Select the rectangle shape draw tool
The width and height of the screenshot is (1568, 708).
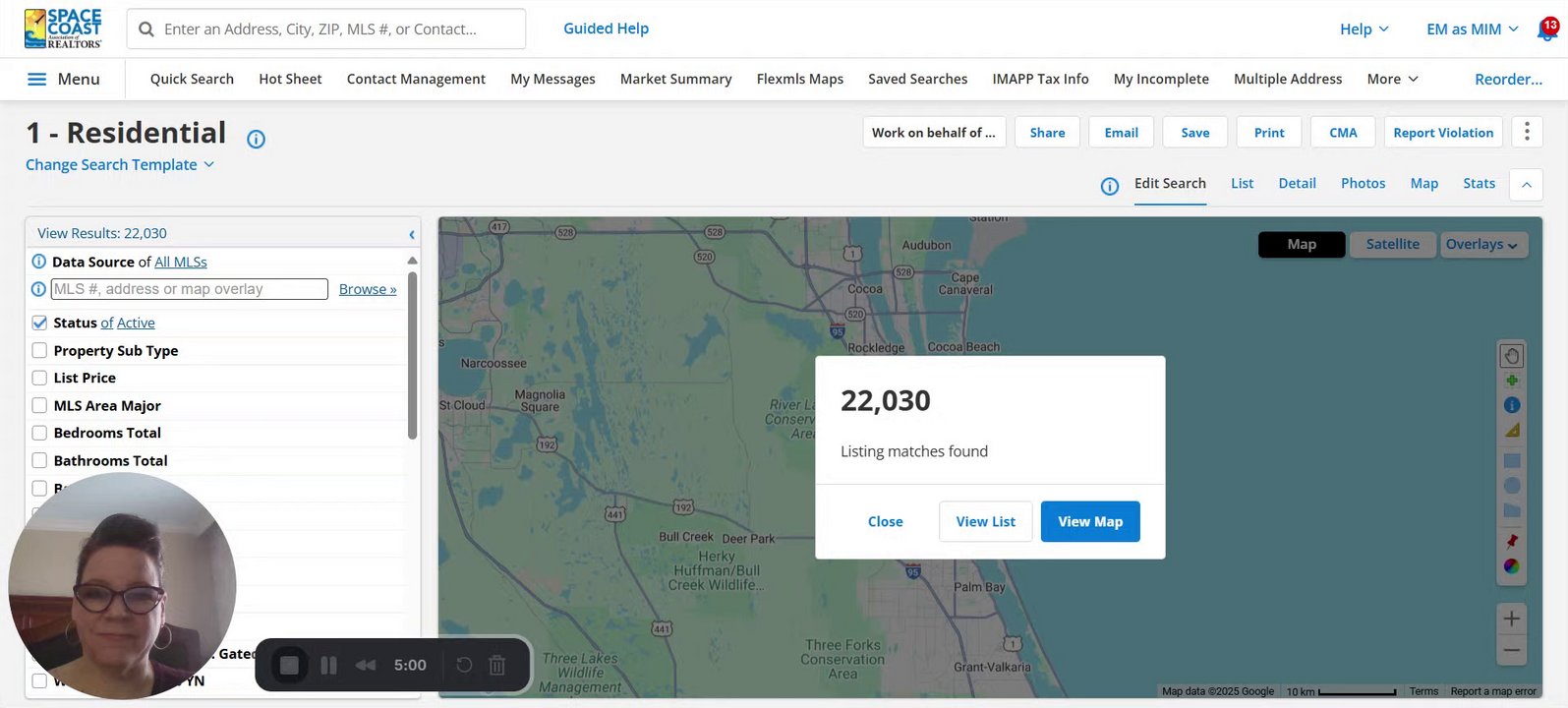(x=1512, y=460)
